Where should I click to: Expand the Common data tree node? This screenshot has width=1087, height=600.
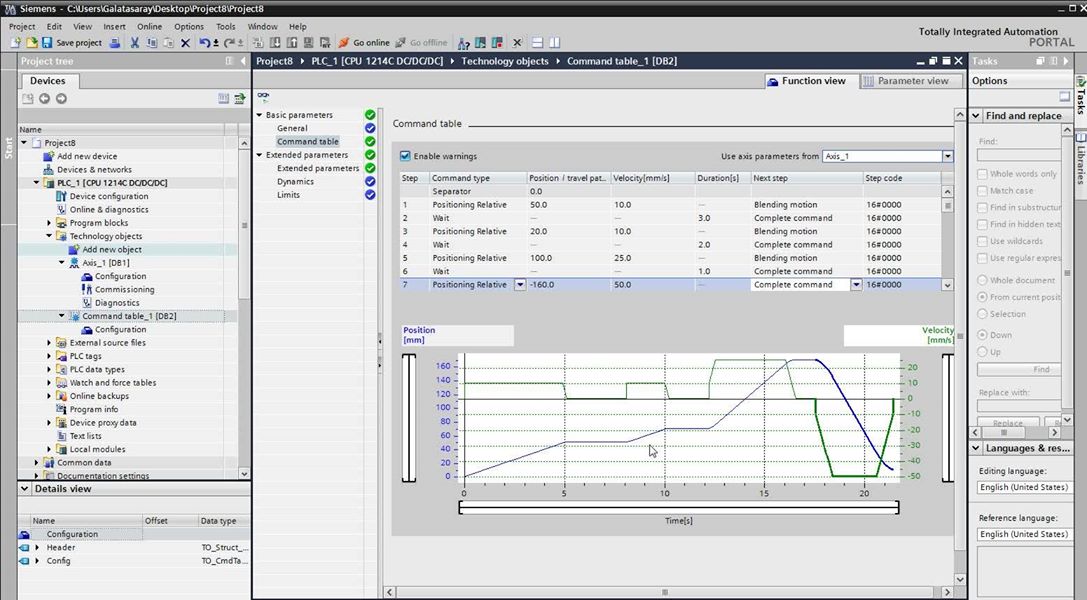click(37, 463)
